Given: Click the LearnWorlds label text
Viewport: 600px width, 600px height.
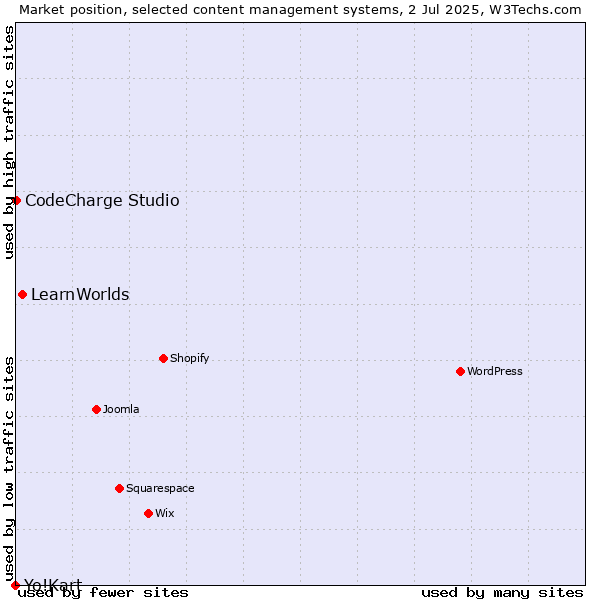Looking at the screenshot, I should (x=80, y=294).
